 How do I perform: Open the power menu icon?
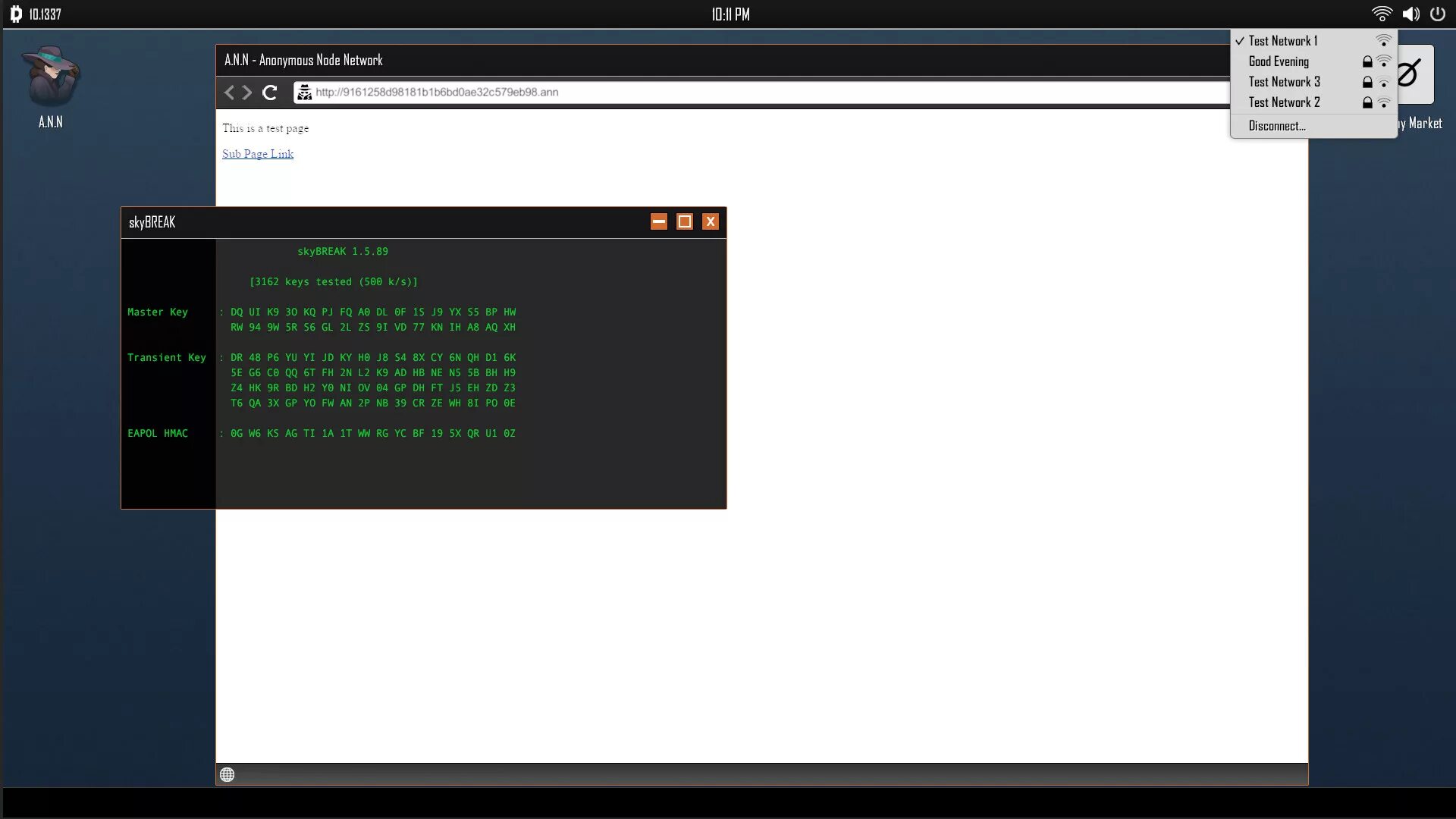point(1437,14)
